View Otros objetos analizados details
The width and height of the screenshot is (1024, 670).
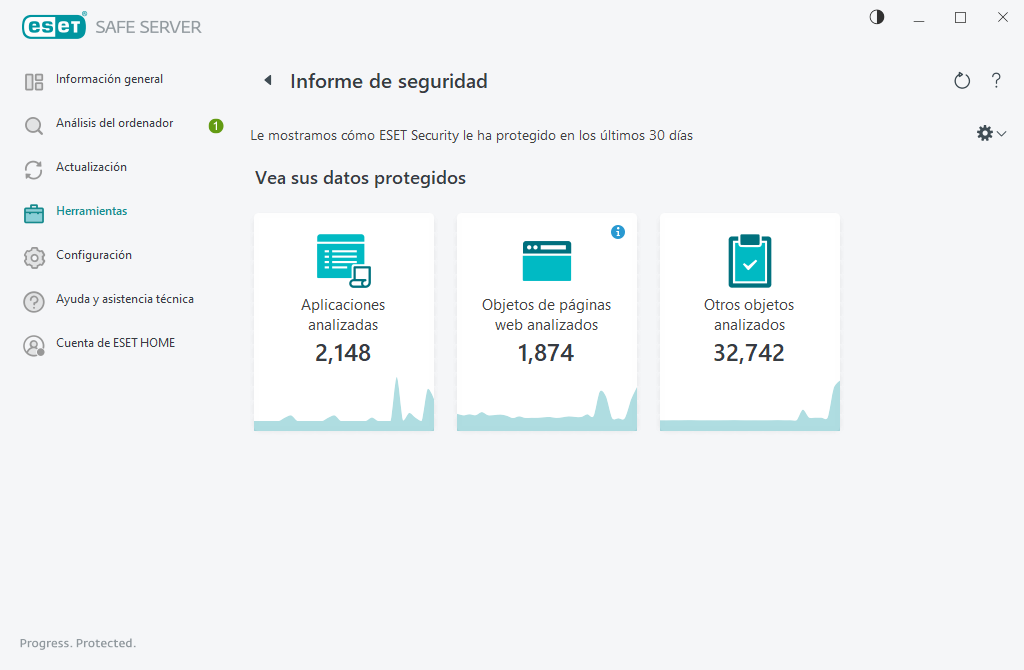point(749,320)
